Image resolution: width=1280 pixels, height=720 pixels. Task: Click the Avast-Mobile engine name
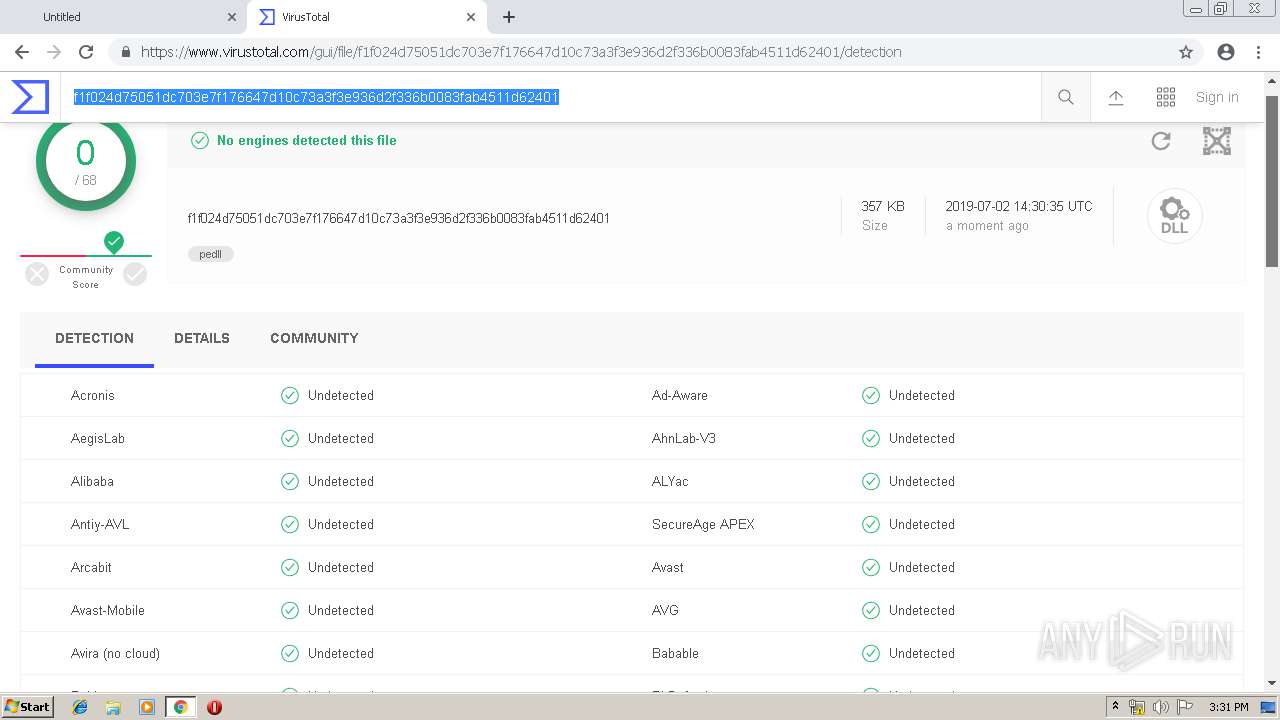pos(108,610)
